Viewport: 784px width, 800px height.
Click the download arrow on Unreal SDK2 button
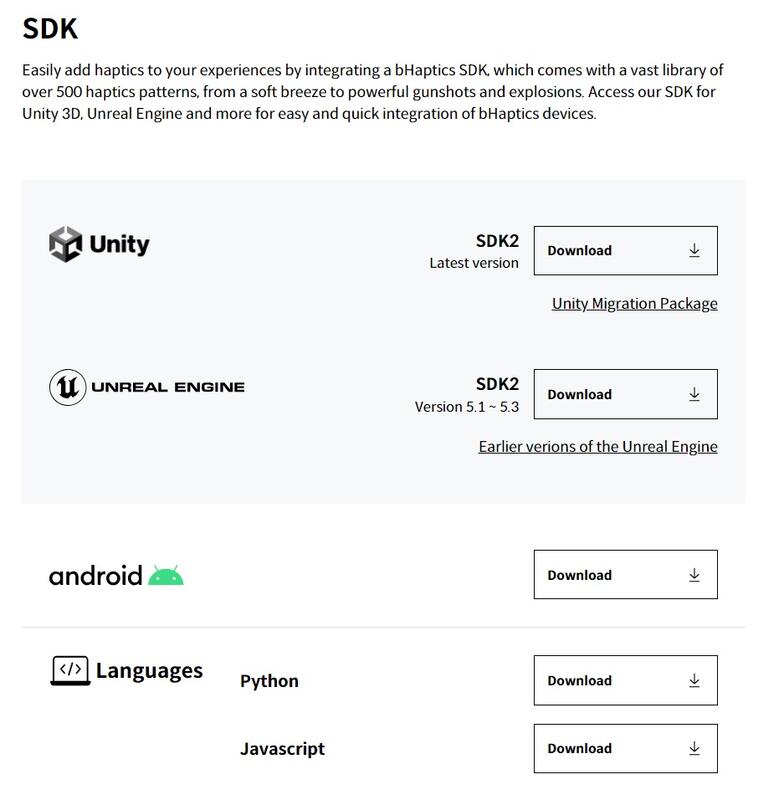pyautogui.click(x=692, y=393)
